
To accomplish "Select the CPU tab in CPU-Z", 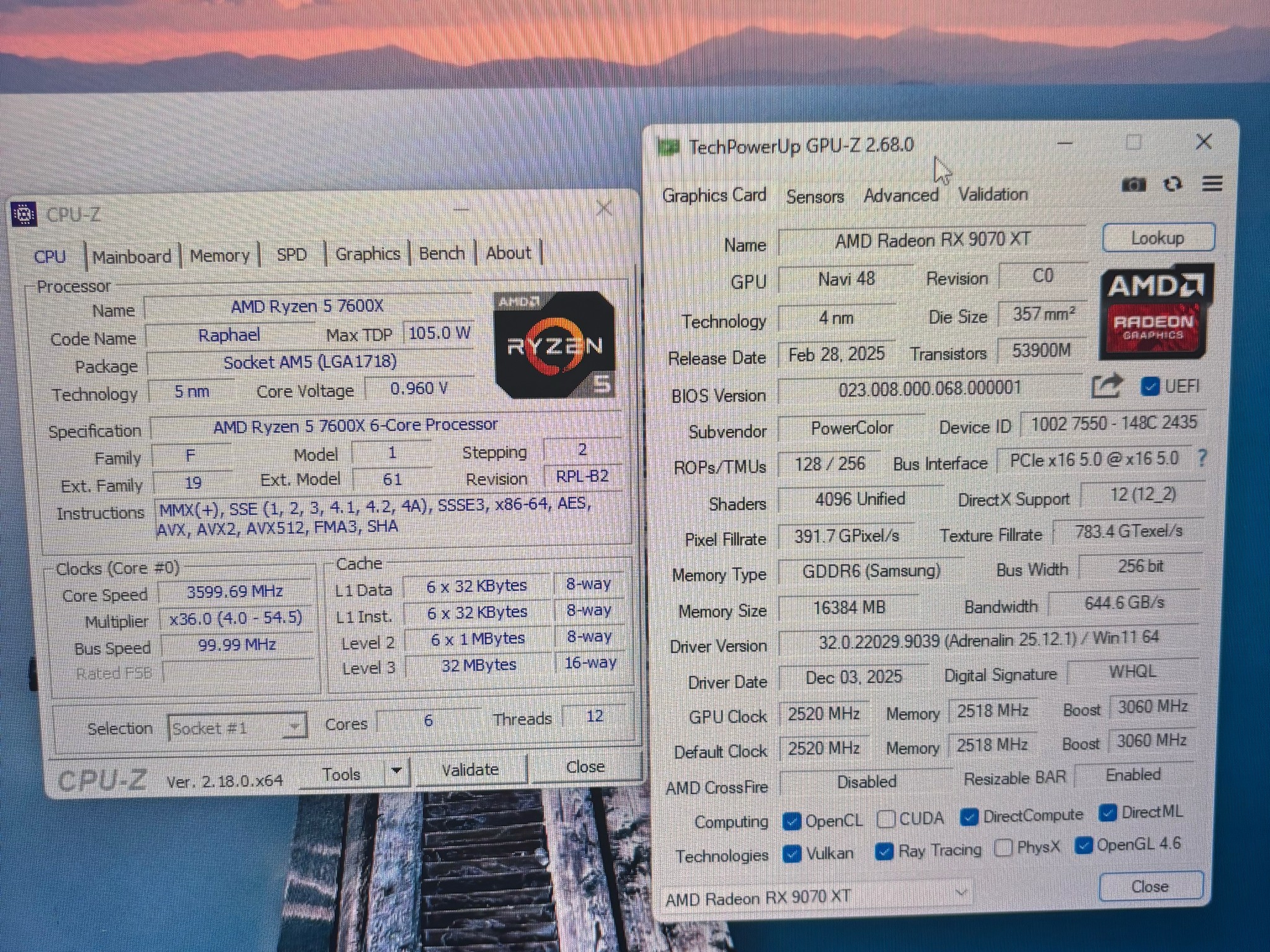I will (50, 257).
